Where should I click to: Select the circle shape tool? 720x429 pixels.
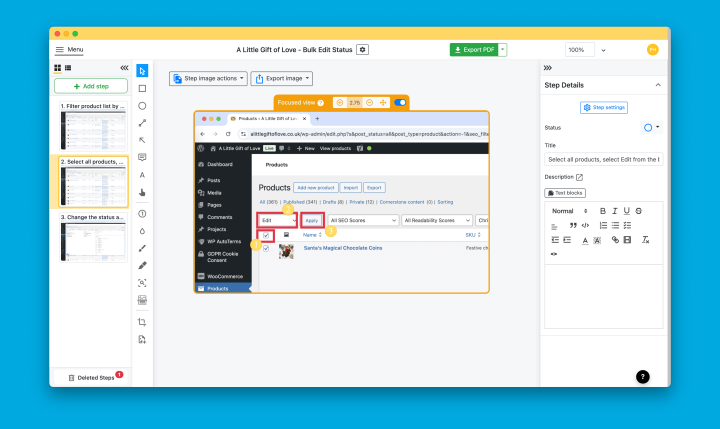coord(142,106)
